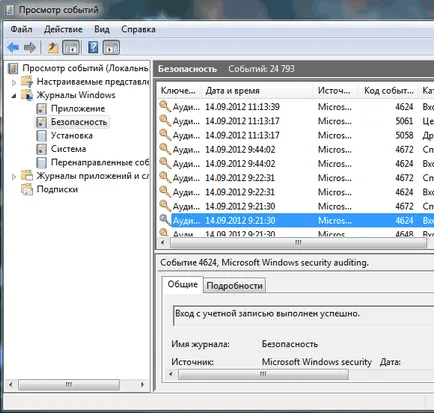Click the Система log icon in tree
The image size is (434, 413).
coord(42,149)
